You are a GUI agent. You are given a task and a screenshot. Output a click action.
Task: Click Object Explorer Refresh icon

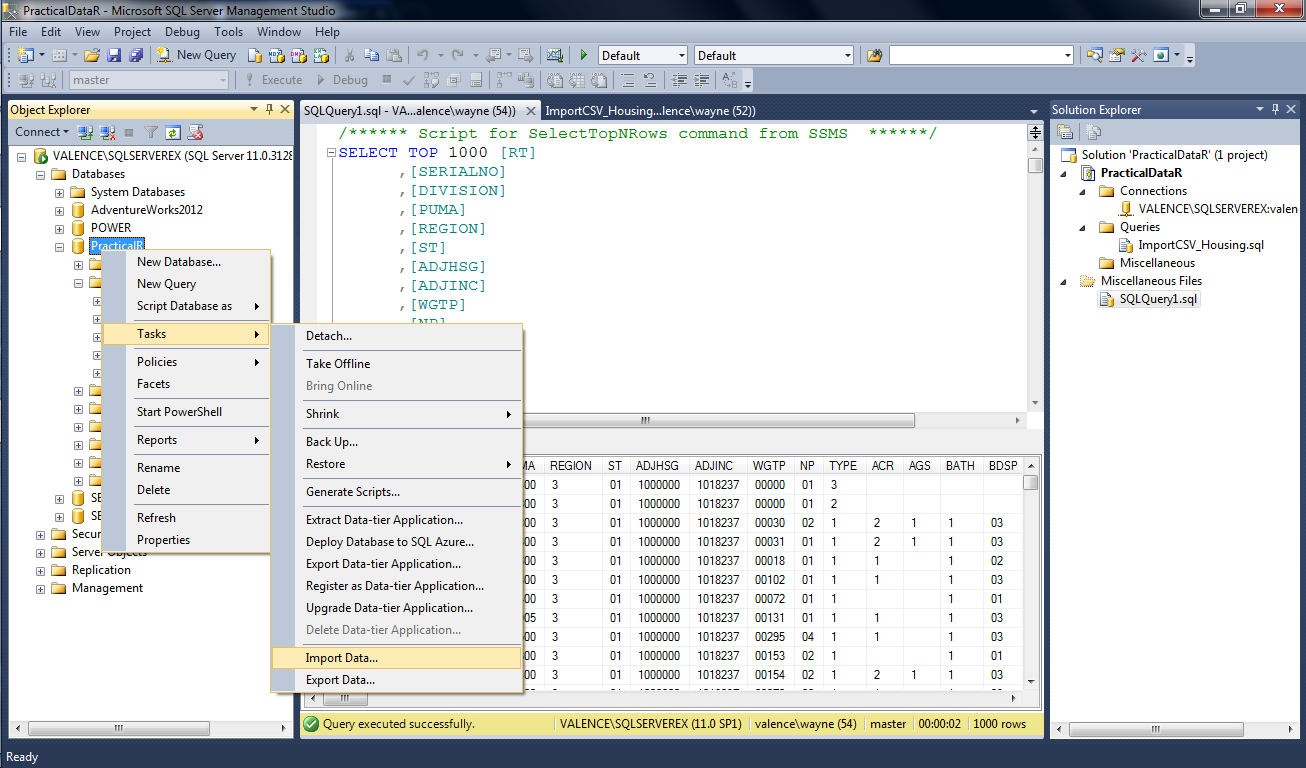(173, 132)
